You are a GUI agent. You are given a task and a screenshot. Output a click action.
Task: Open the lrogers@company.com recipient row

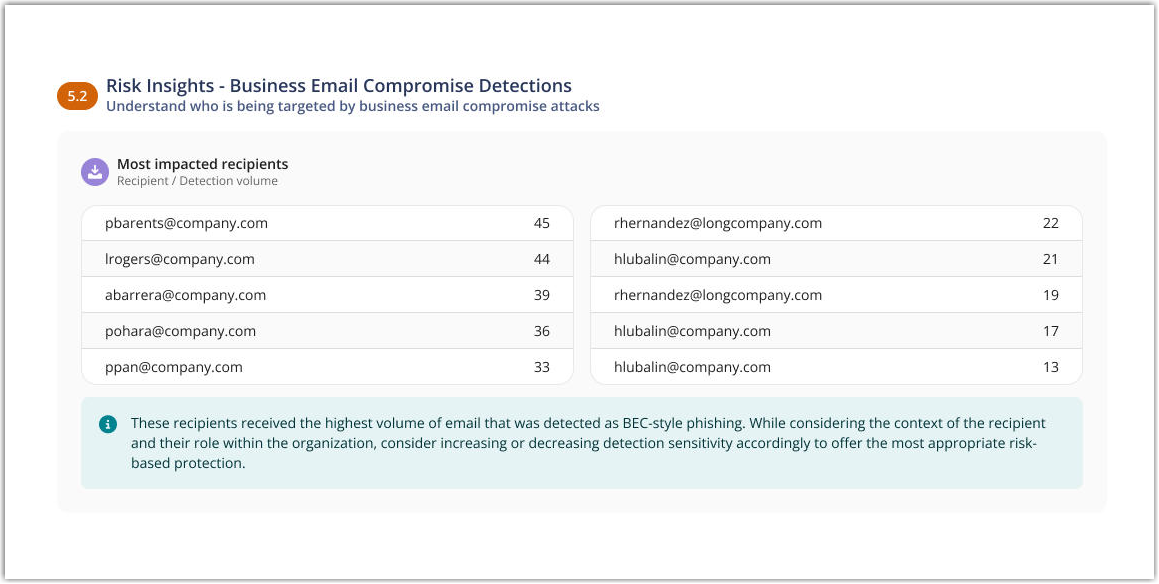pyautogui.click(x=180, y=259)
